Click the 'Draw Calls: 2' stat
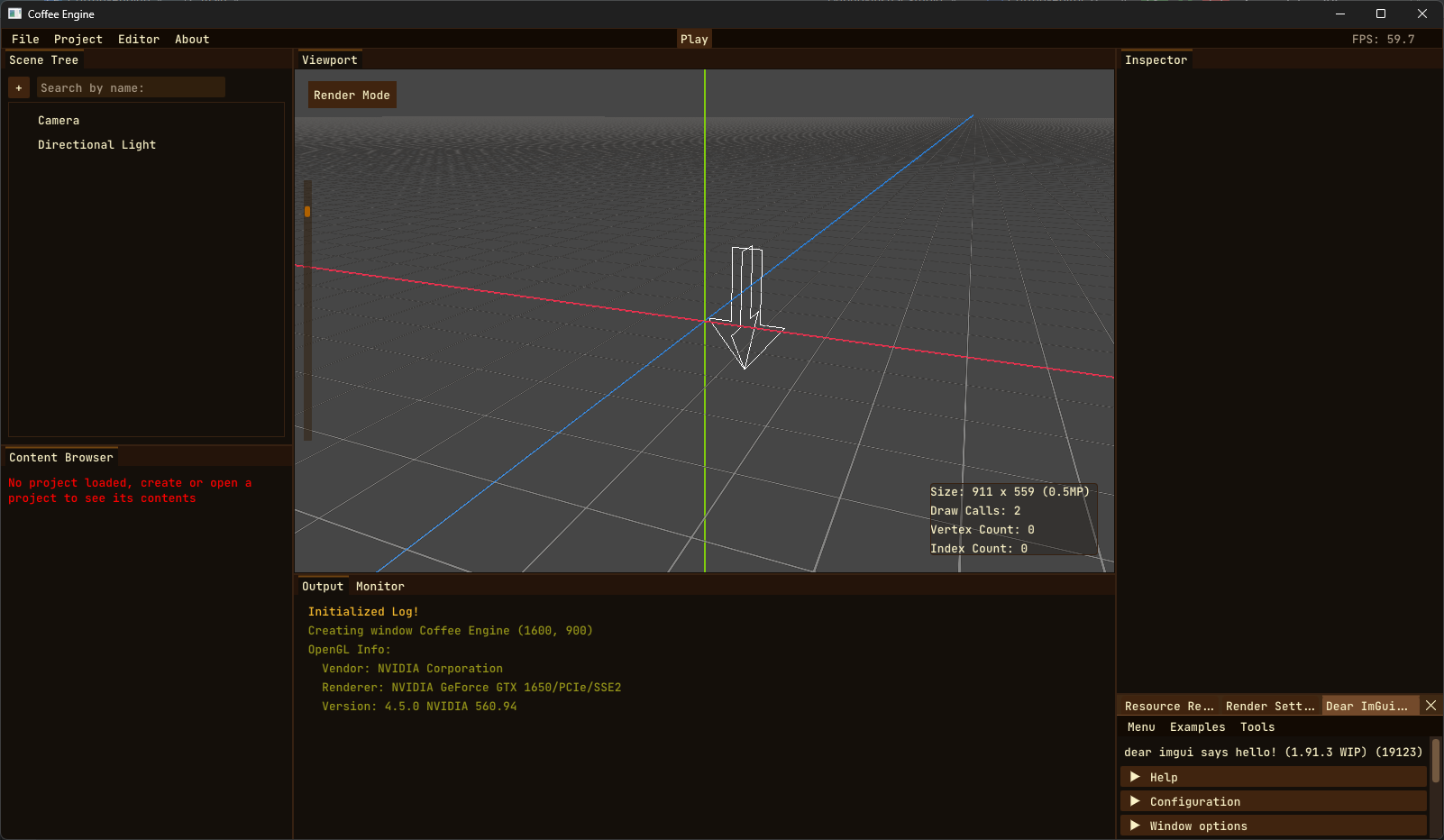 point(975,510)
